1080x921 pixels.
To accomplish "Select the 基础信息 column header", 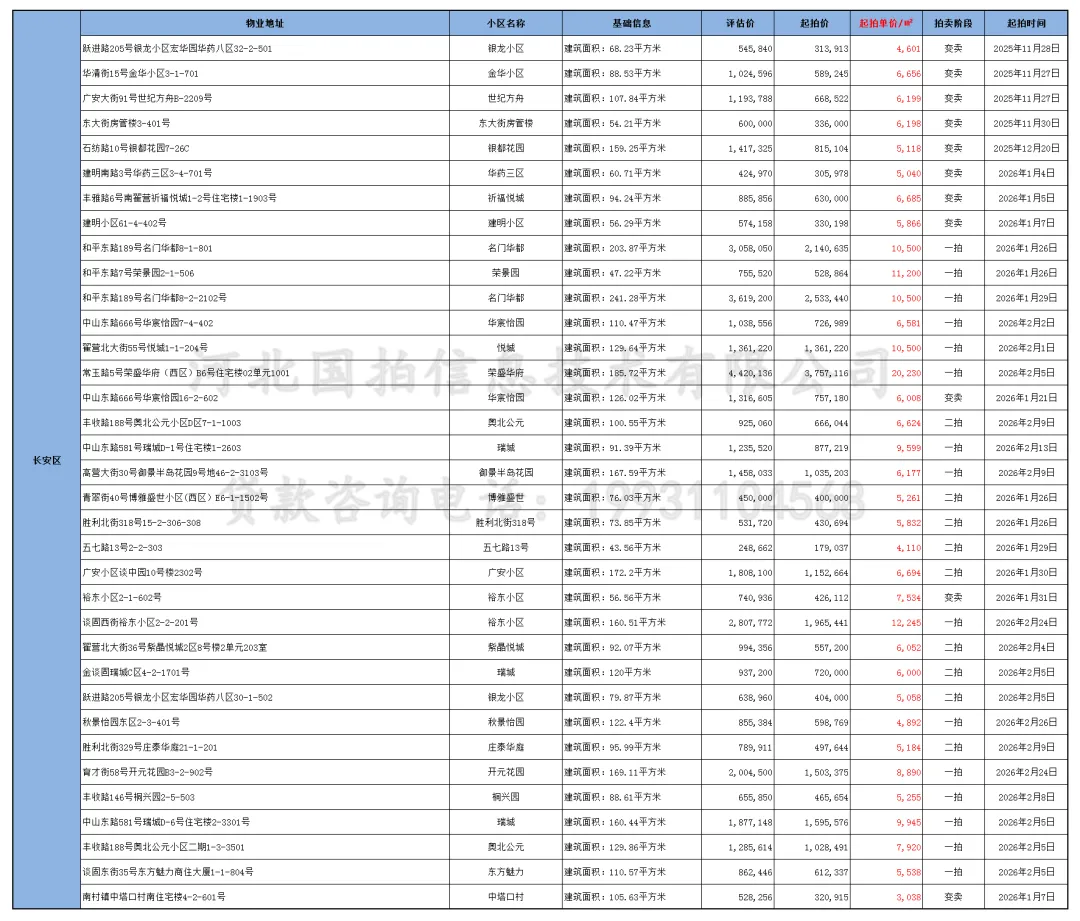I will click(x=632, y=23).
